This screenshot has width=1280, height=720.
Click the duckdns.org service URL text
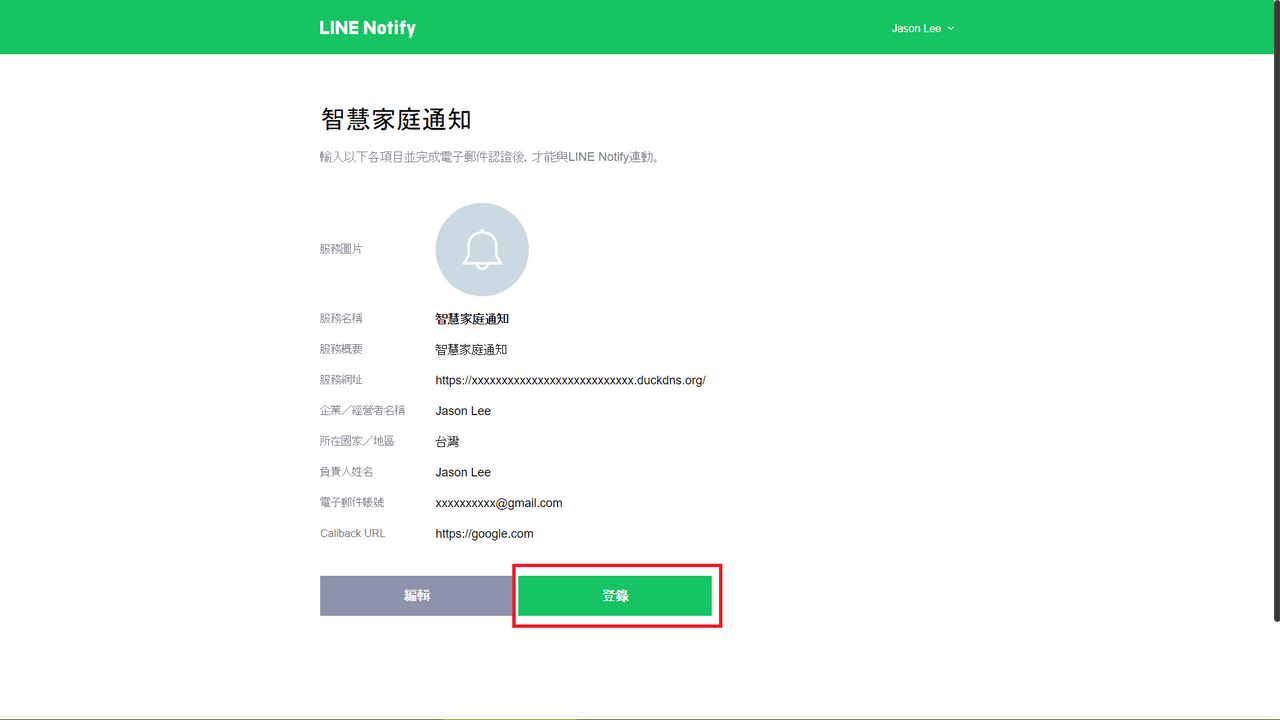click(x=570, y=380)
